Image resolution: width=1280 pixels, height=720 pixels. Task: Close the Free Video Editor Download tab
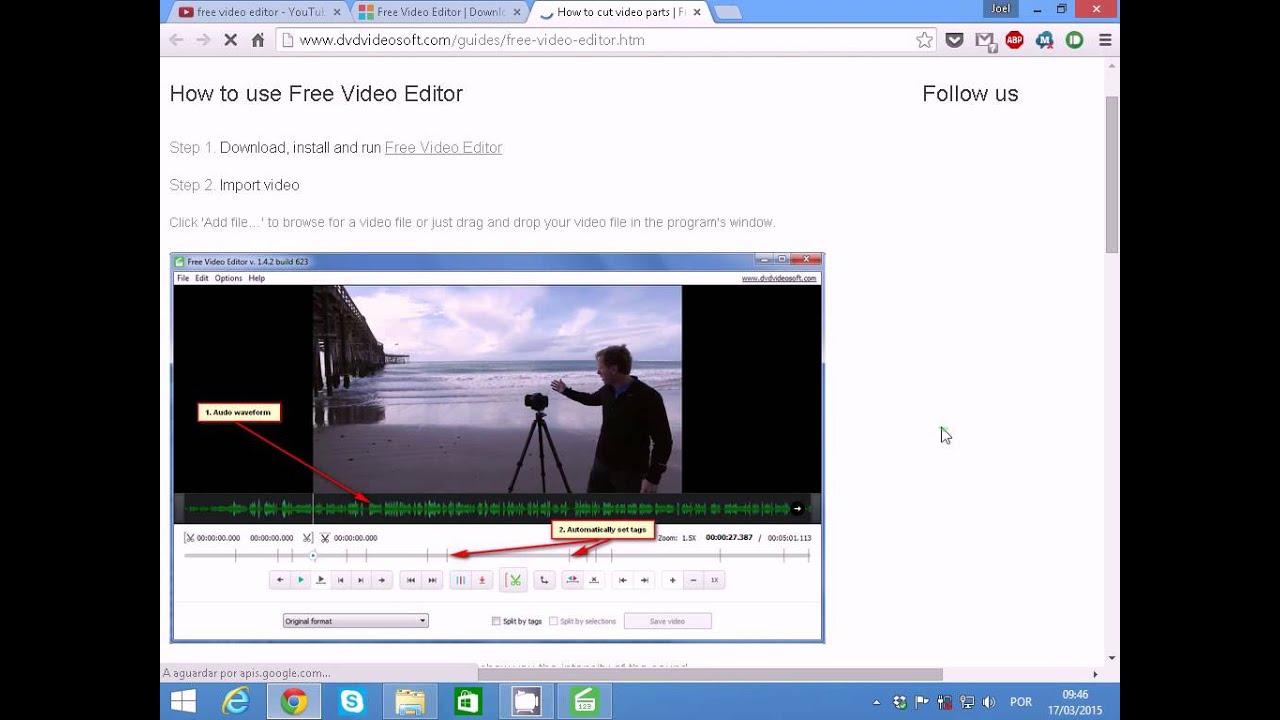pos(516,12)
